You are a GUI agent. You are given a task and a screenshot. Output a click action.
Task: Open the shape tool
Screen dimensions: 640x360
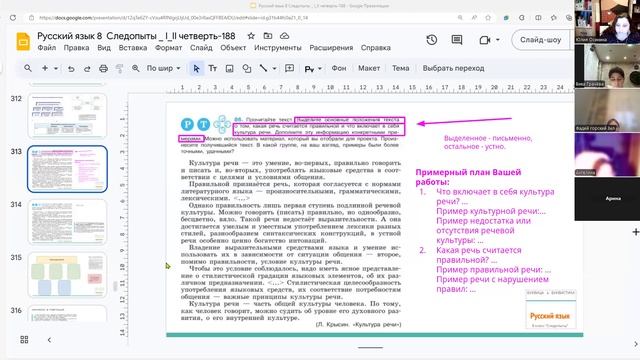point(247,69)
